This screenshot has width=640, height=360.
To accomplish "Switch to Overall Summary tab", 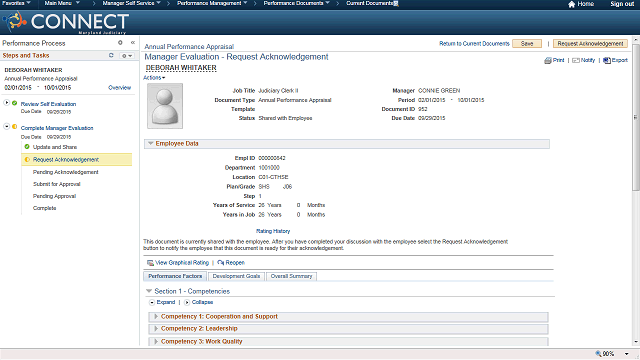I will 291,276.
